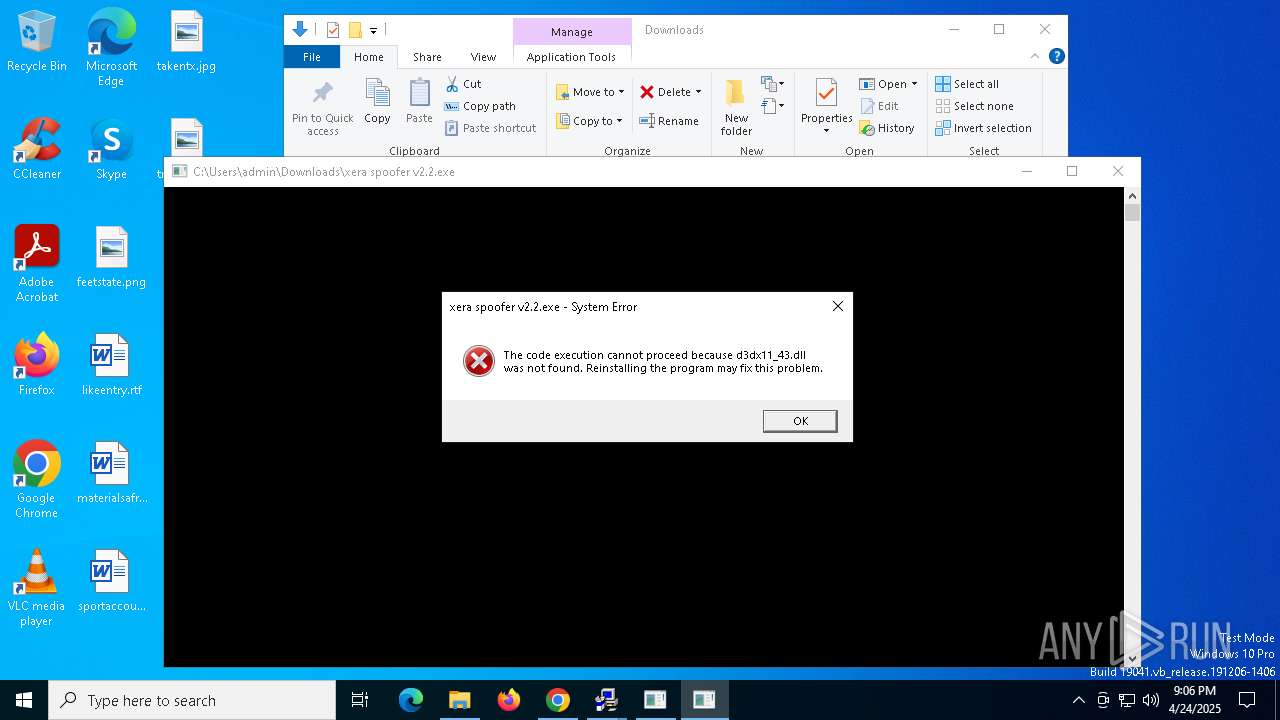Image resolution: width=1280 pixels, height=720 pixels.
Task: Switch to the View ribbon tab
Action: coord(483,57)
